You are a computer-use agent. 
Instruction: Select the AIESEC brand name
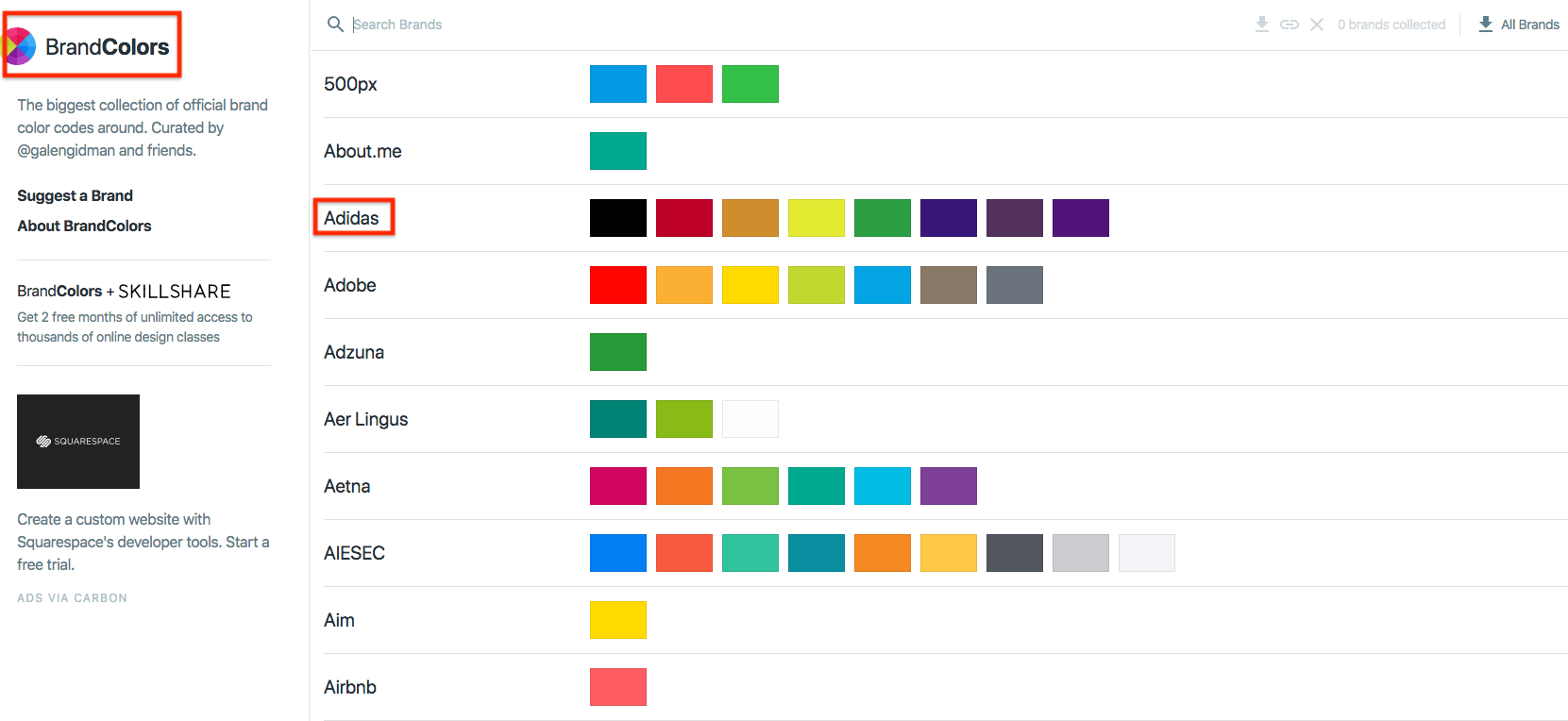tap(354, 553)
